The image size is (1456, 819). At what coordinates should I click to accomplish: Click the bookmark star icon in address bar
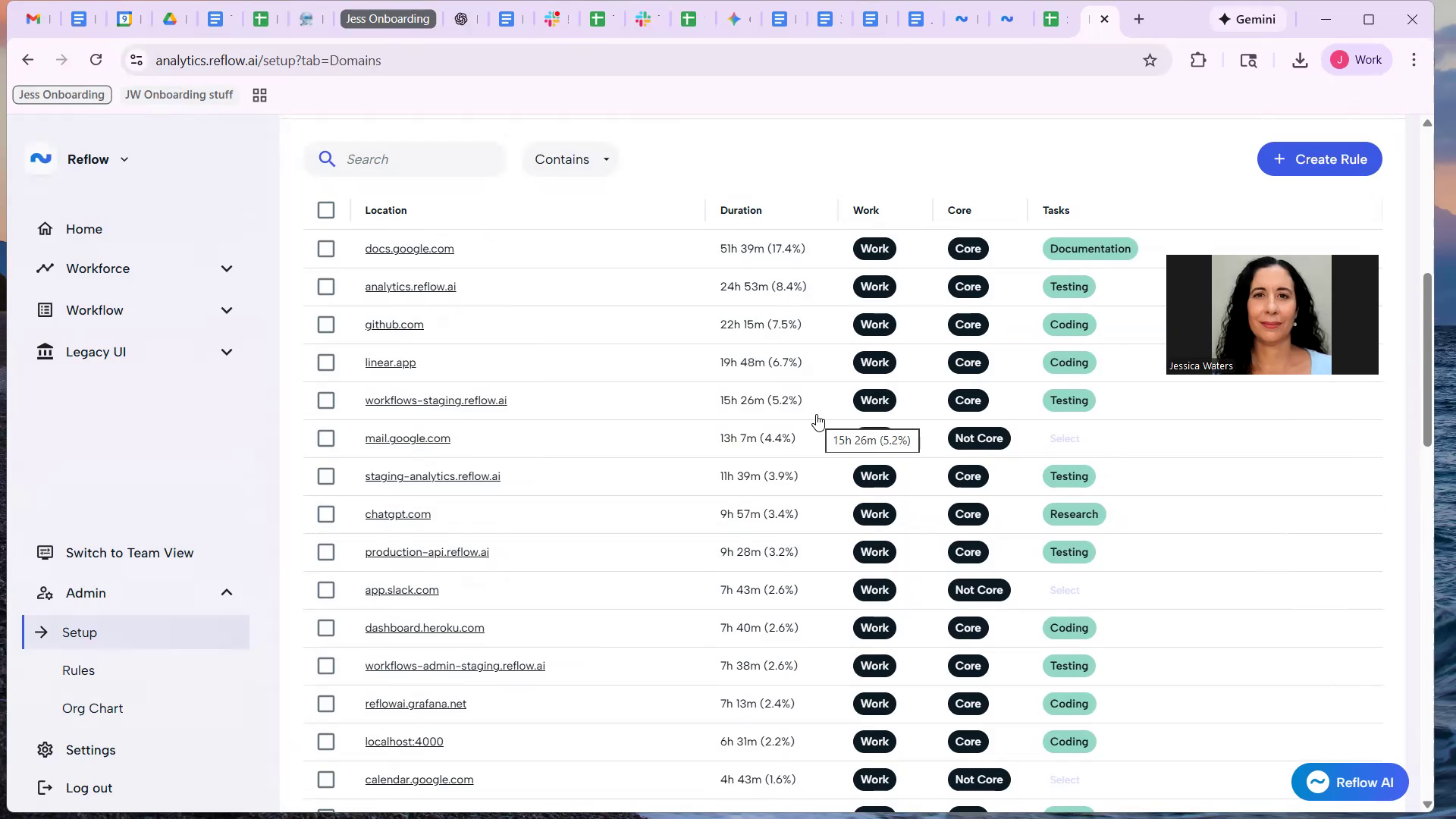tap(1150, 61)
